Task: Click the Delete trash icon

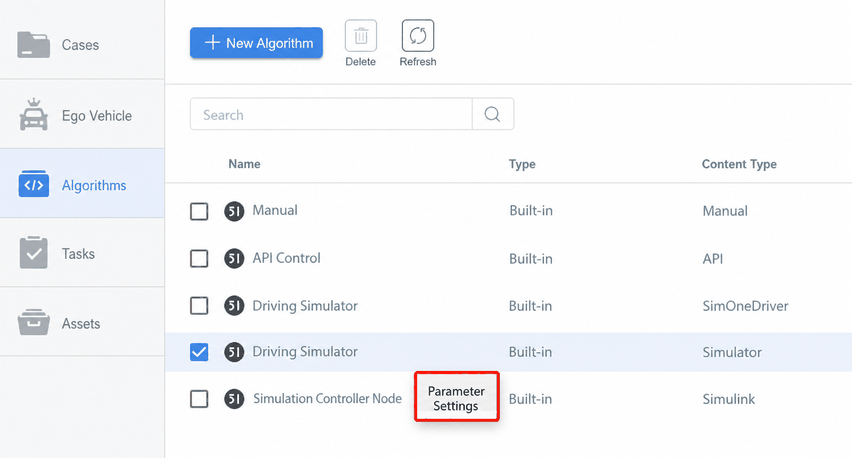Action: (x=361, y=36)
